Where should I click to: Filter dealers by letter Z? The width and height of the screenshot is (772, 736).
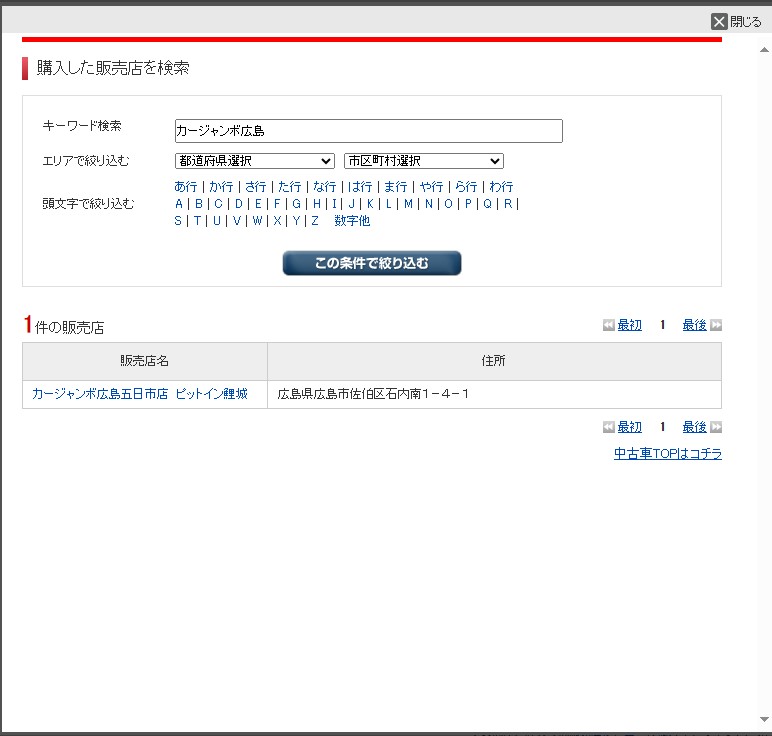(x=315, y=221)
